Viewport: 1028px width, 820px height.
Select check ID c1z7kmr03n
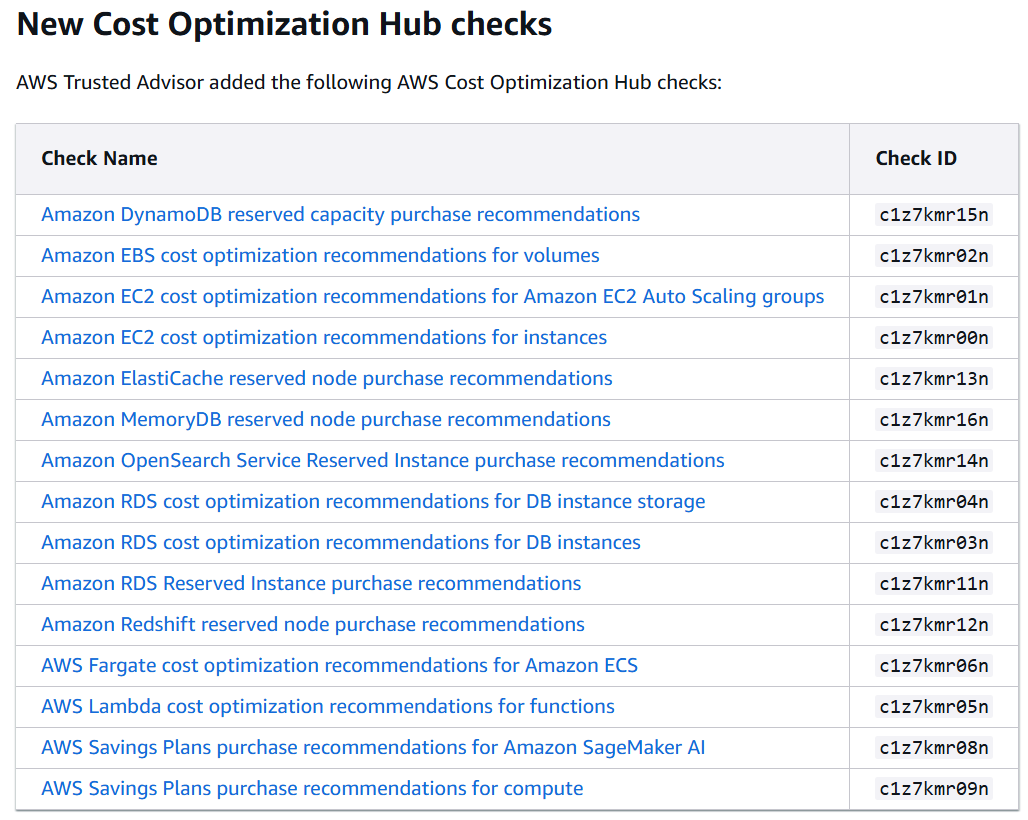(934, 543)
